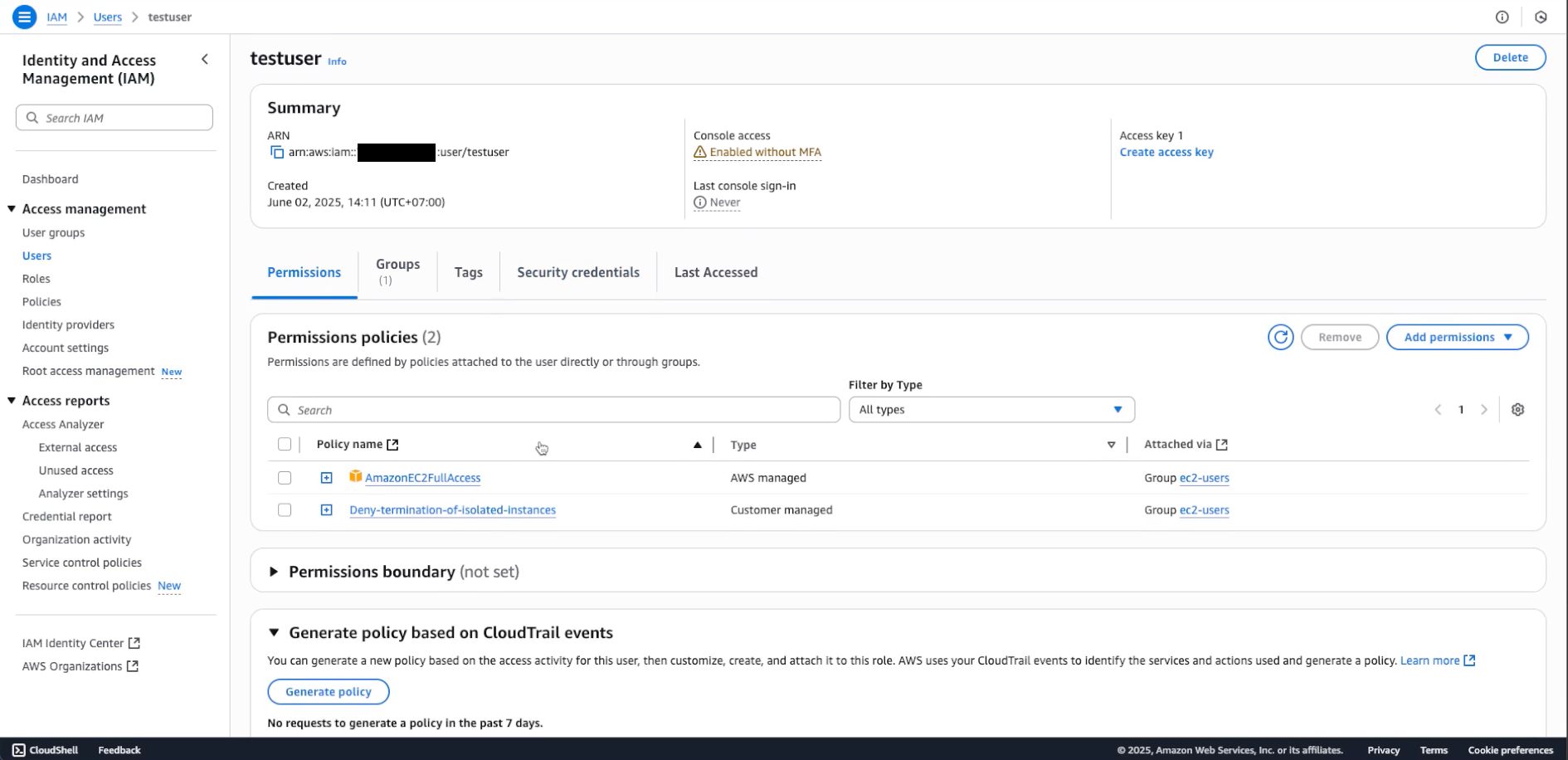Collapse Generate policy based on CloudTrail events
1568x760 pixels.
click(274, 632)
